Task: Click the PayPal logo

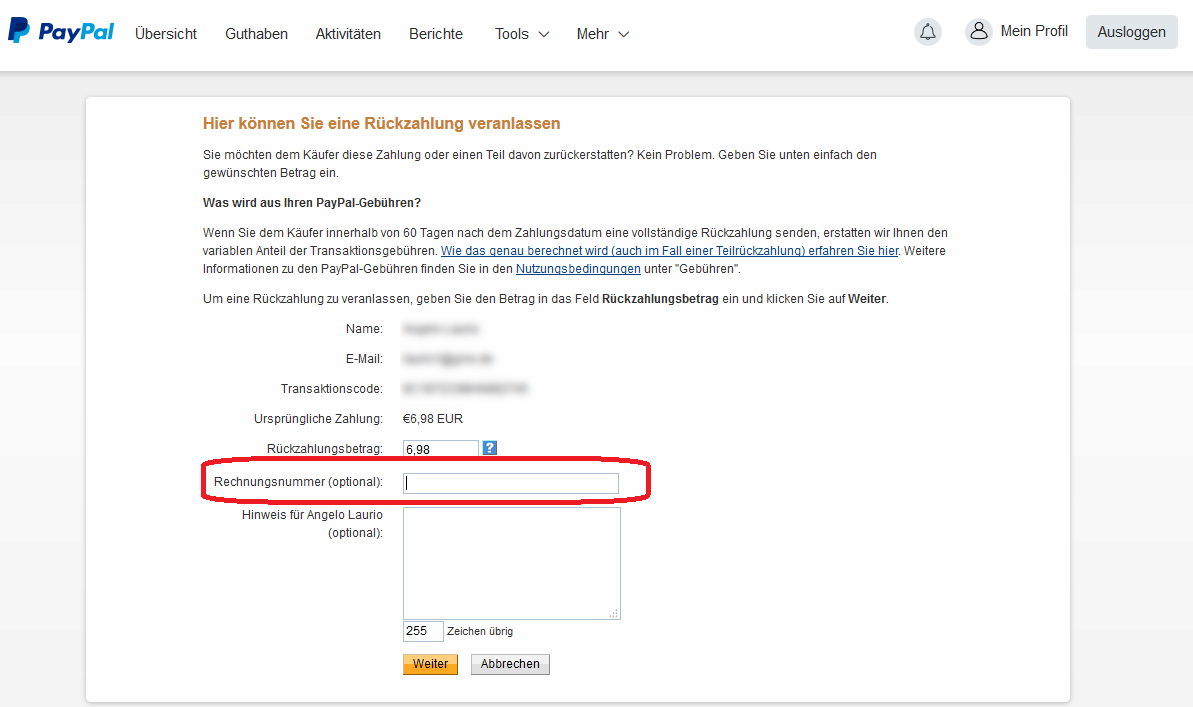Action: pyautogui.click(x=61, y=32)
